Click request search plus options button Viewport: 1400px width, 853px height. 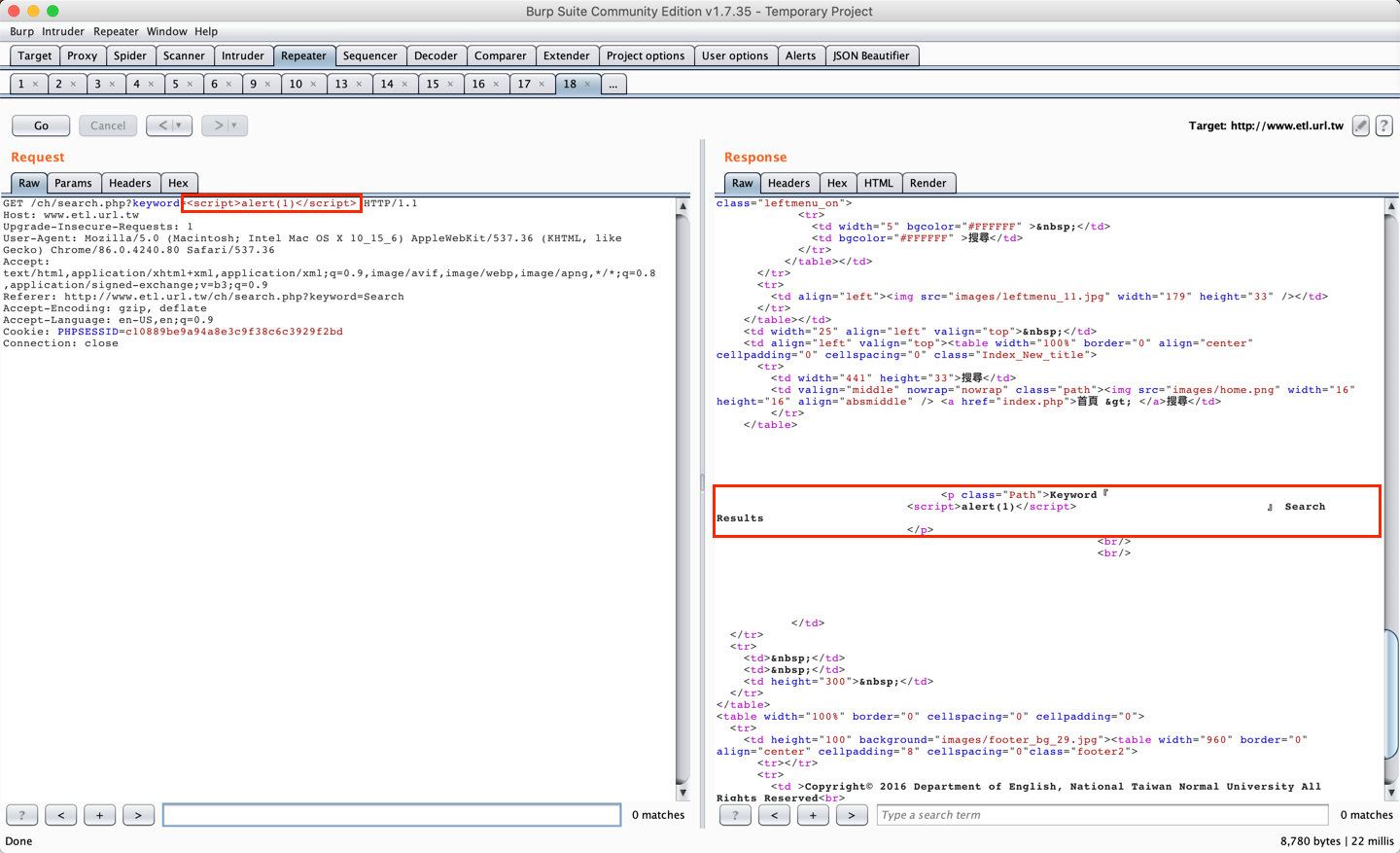click(100, 815)
